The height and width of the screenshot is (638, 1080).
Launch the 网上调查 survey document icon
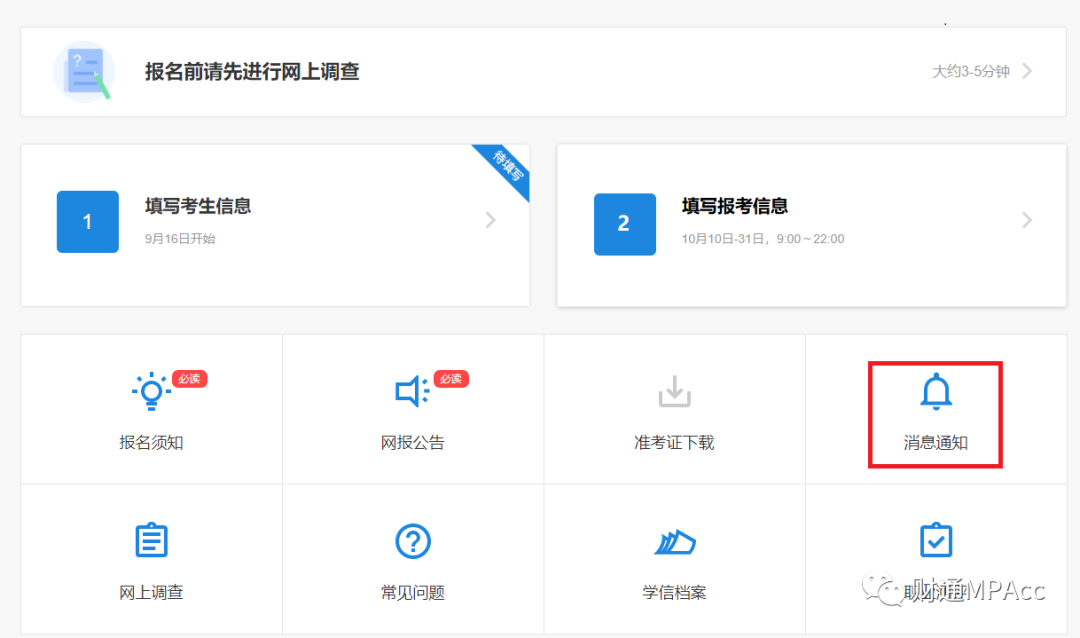(150, 541)
